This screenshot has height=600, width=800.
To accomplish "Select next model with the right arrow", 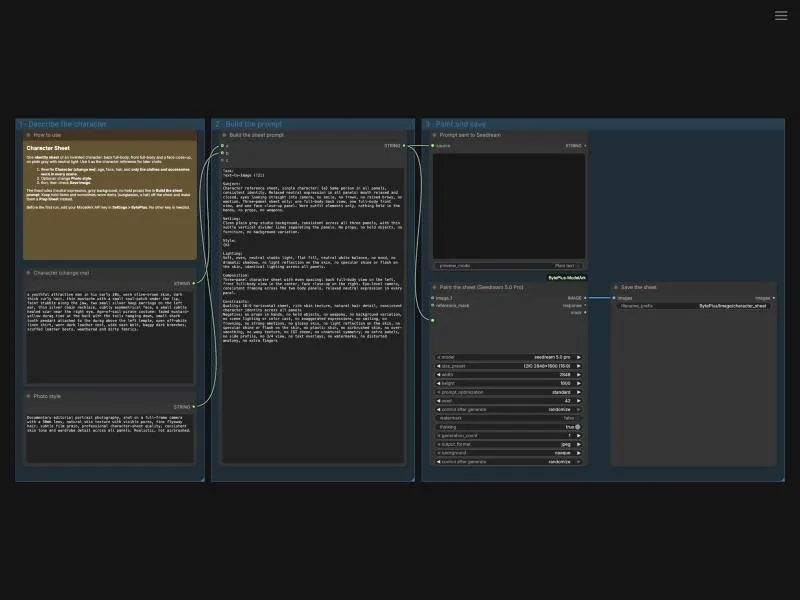I will [x=579, y=357].
